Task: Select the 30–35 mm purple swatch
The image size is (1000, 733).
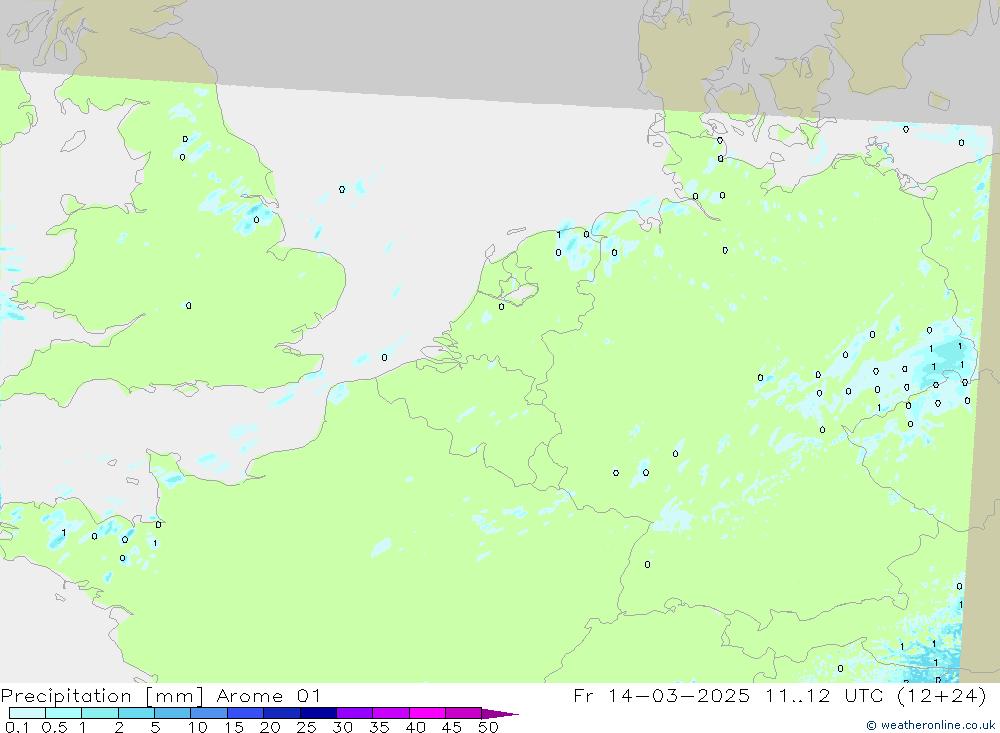Action: click(354, 713)
